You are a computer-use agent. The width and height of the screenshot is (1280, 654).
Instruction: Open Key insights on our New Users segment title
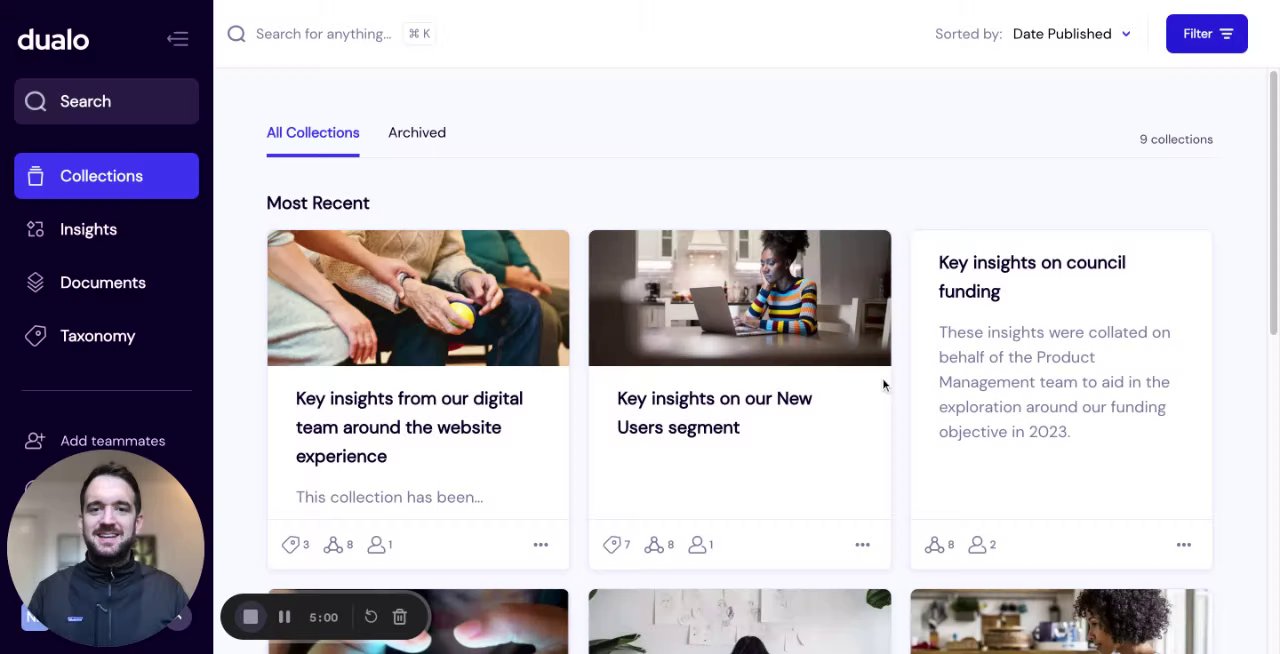point(714,413)
